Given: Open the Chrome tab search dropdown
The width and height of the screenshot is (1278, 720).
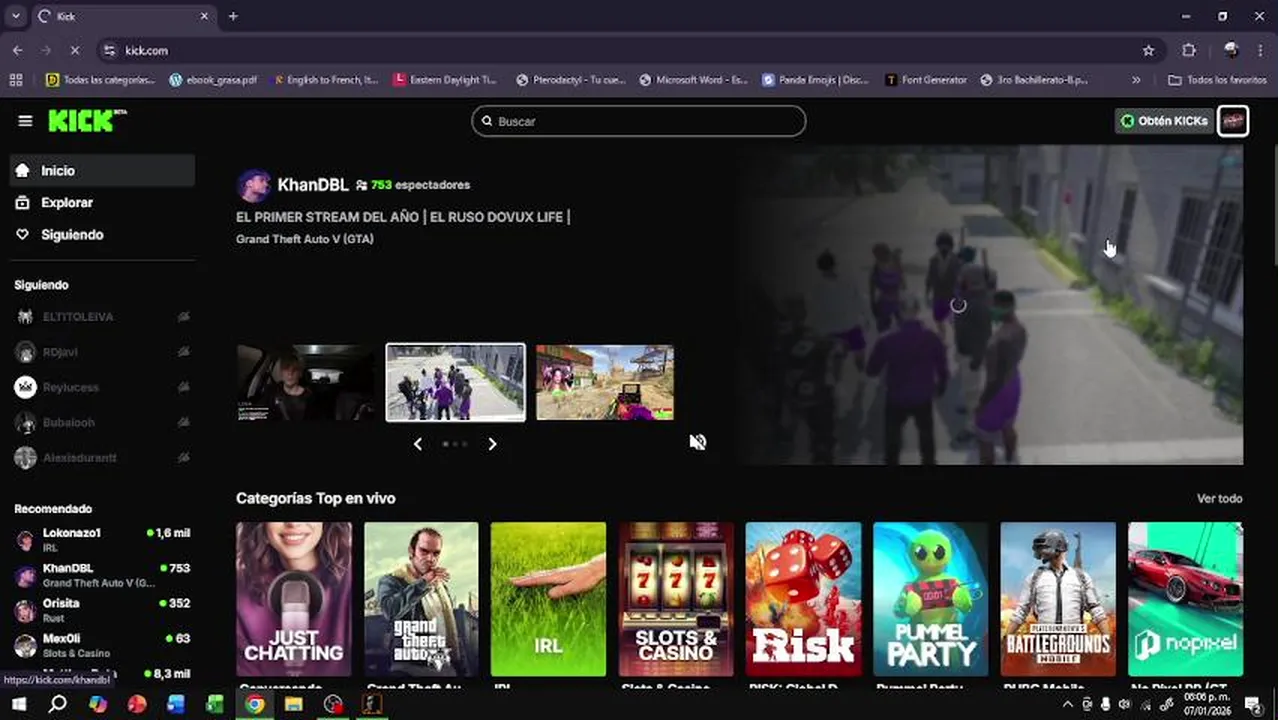Looking at the screenshot, I should point(15,16).
